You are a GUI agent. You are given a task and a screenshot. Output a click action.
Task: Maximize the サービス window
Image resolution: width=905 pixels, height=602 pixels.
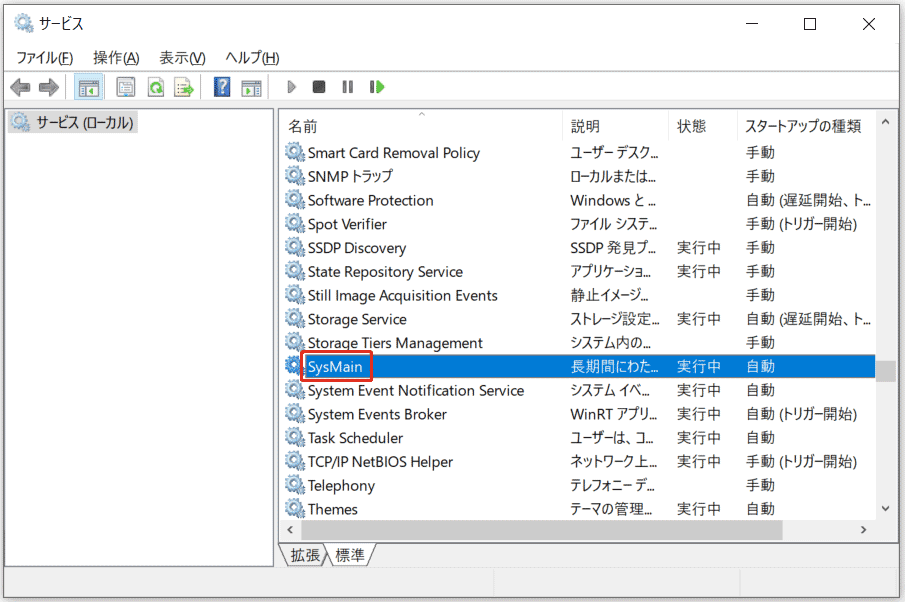(x=810, y=24)
